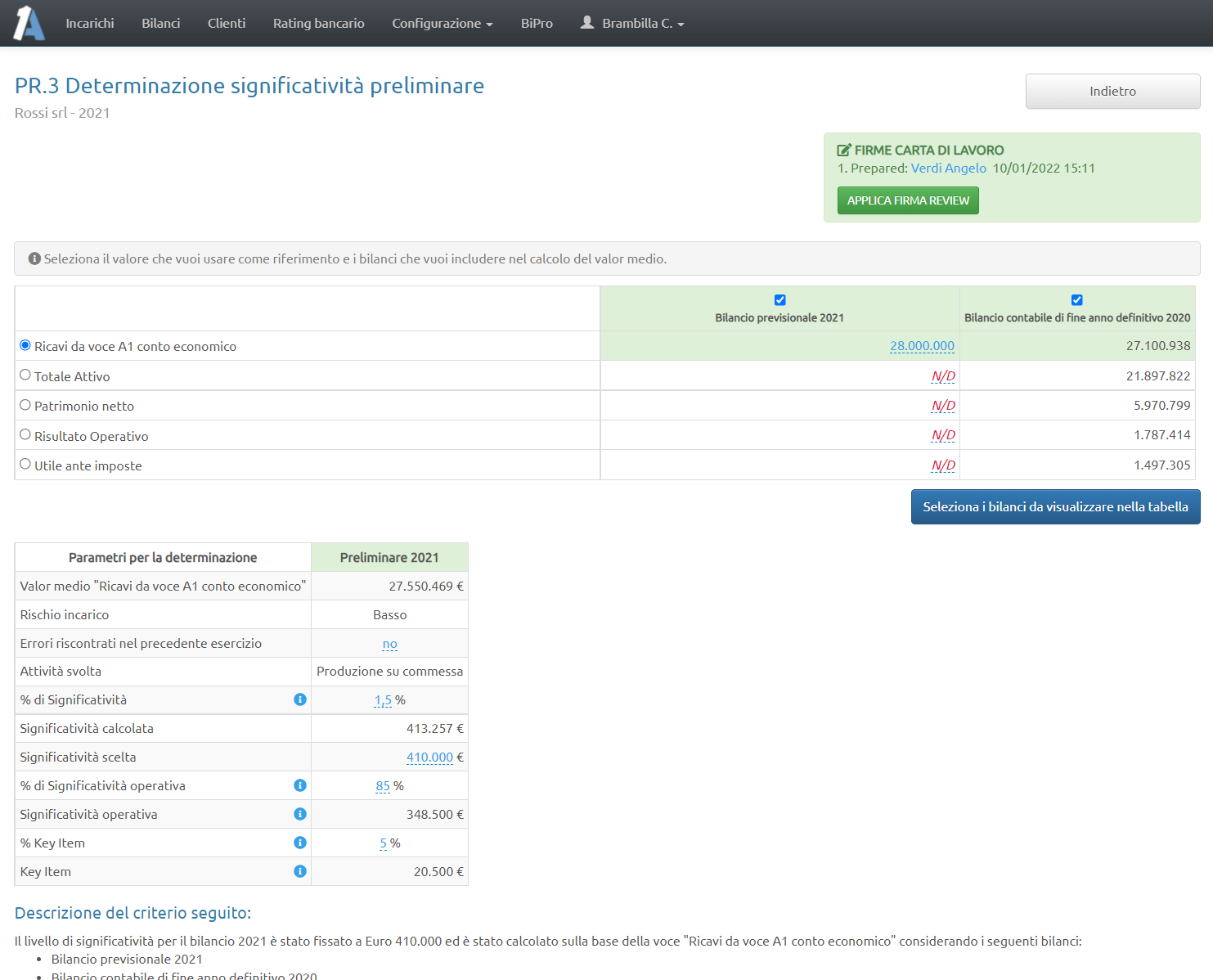Click the Indietro button
Screen dimensions: 1213x980
point(1112,92)
